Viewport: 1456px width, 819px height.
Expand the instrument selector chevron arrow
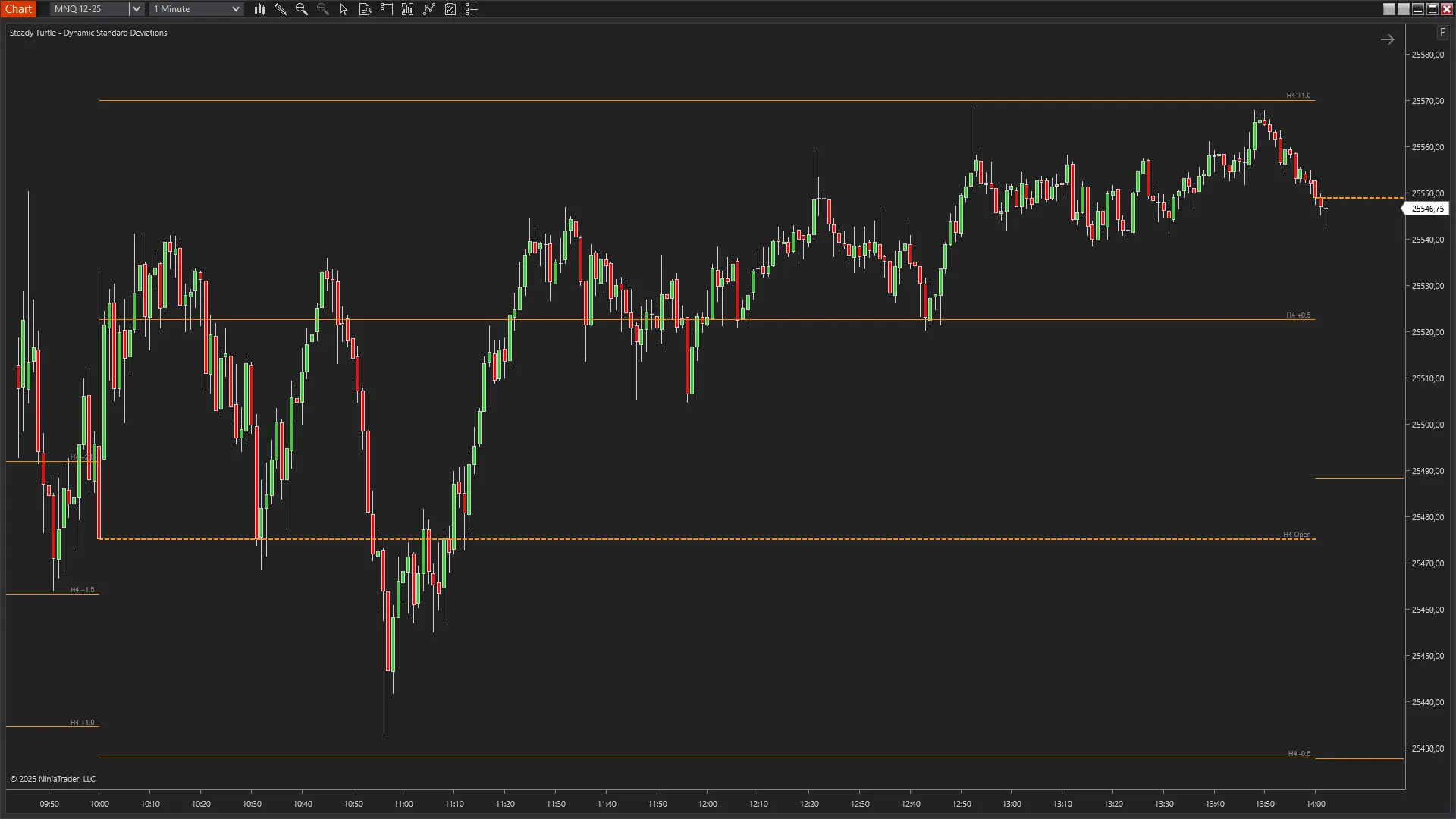pos(136,8)
